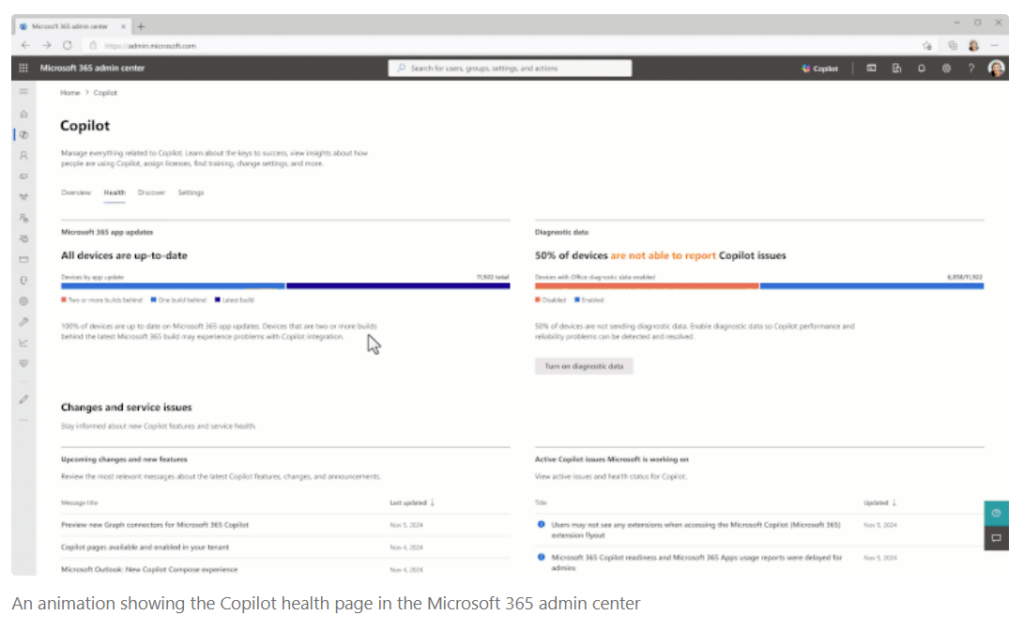Click the "All devices are up-to-date" heading
This screenshot has width=1024, height=631.
[124, 255]
